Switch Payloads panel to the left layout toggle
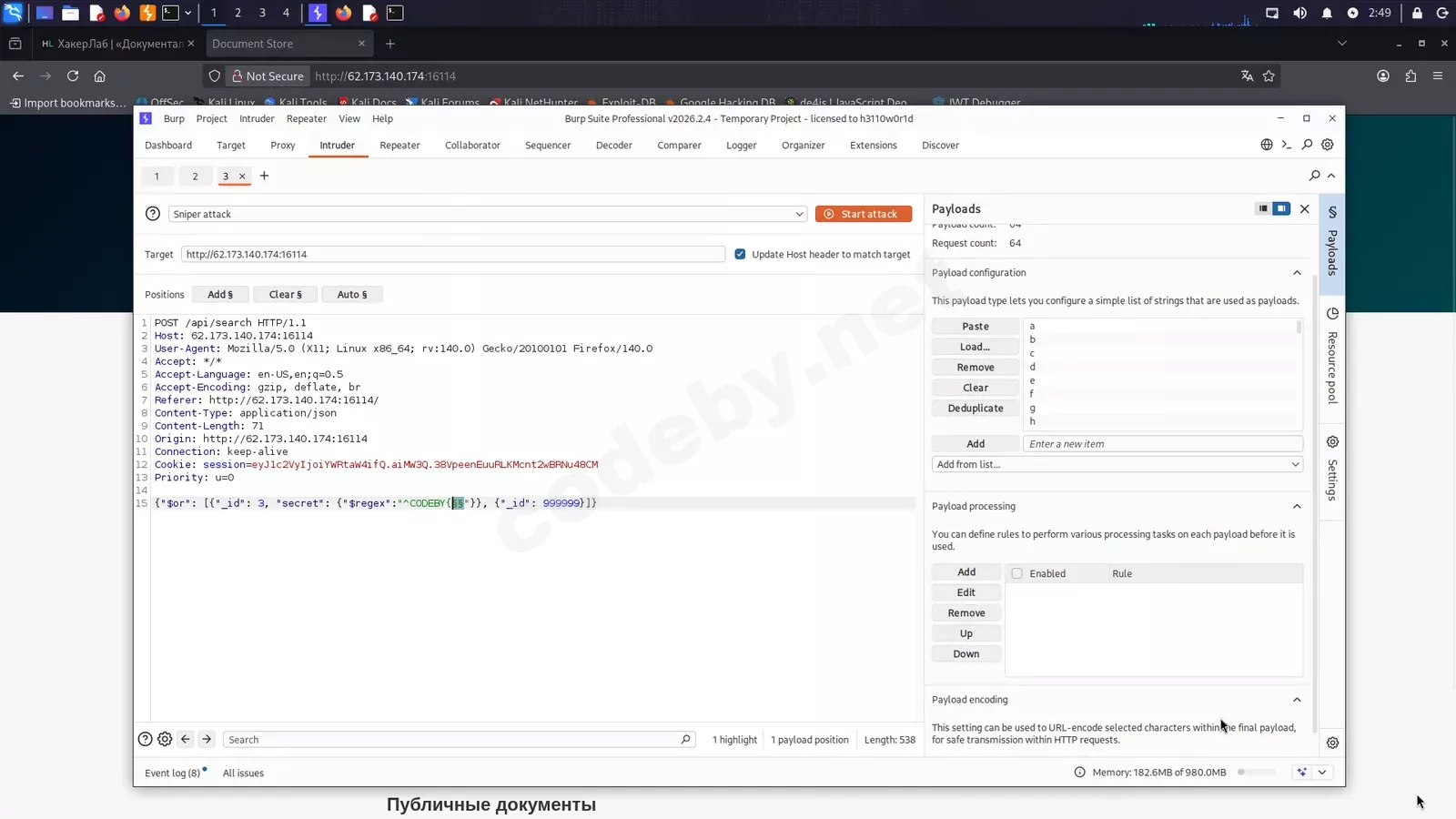Image resolution: width=1456 pixels, height=819 pixels. click(x=1263, y=208)
